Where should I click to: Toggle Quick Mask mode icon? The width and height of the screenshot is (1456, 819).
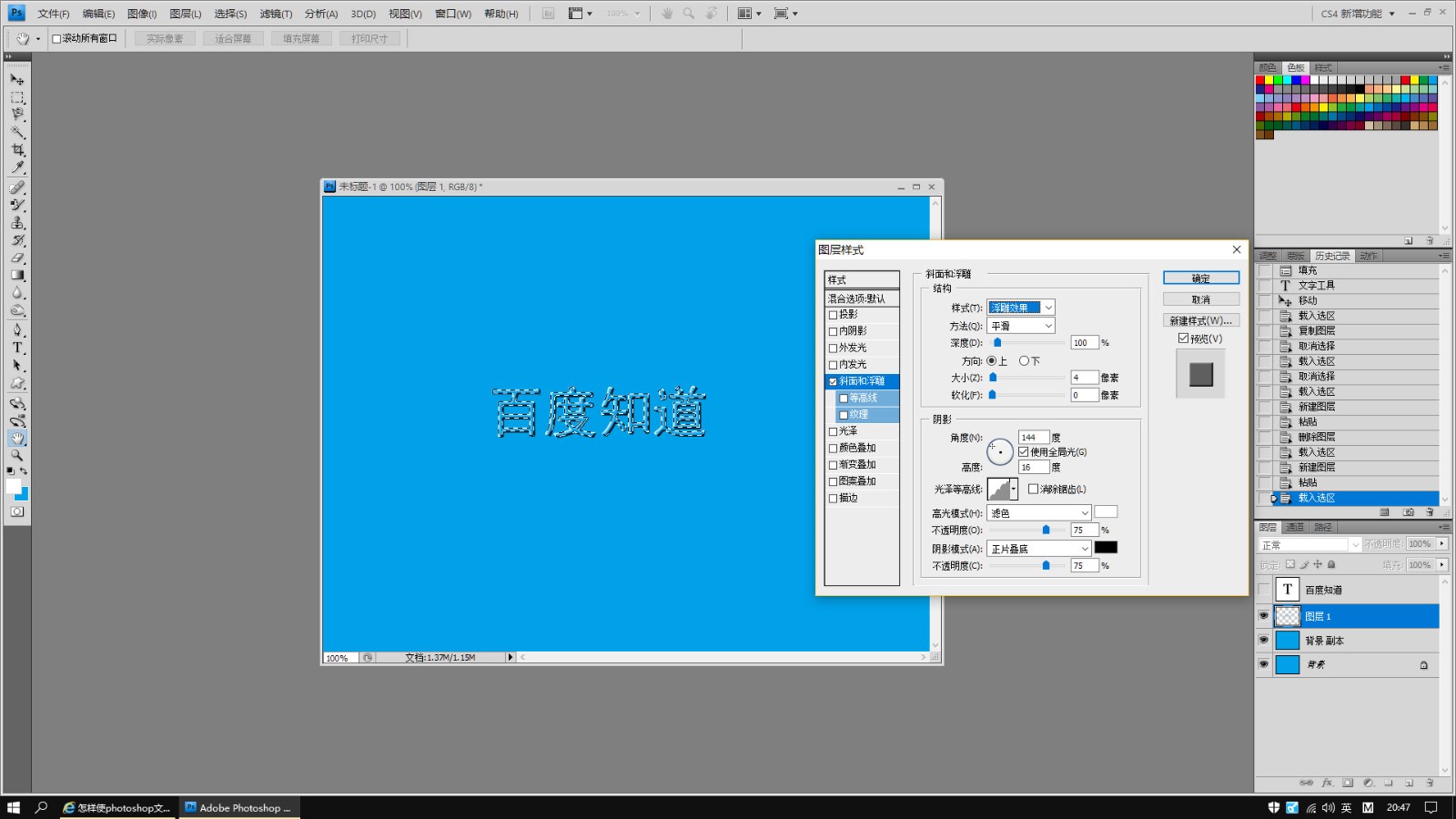pyautogui.click(x=17, y=511)
